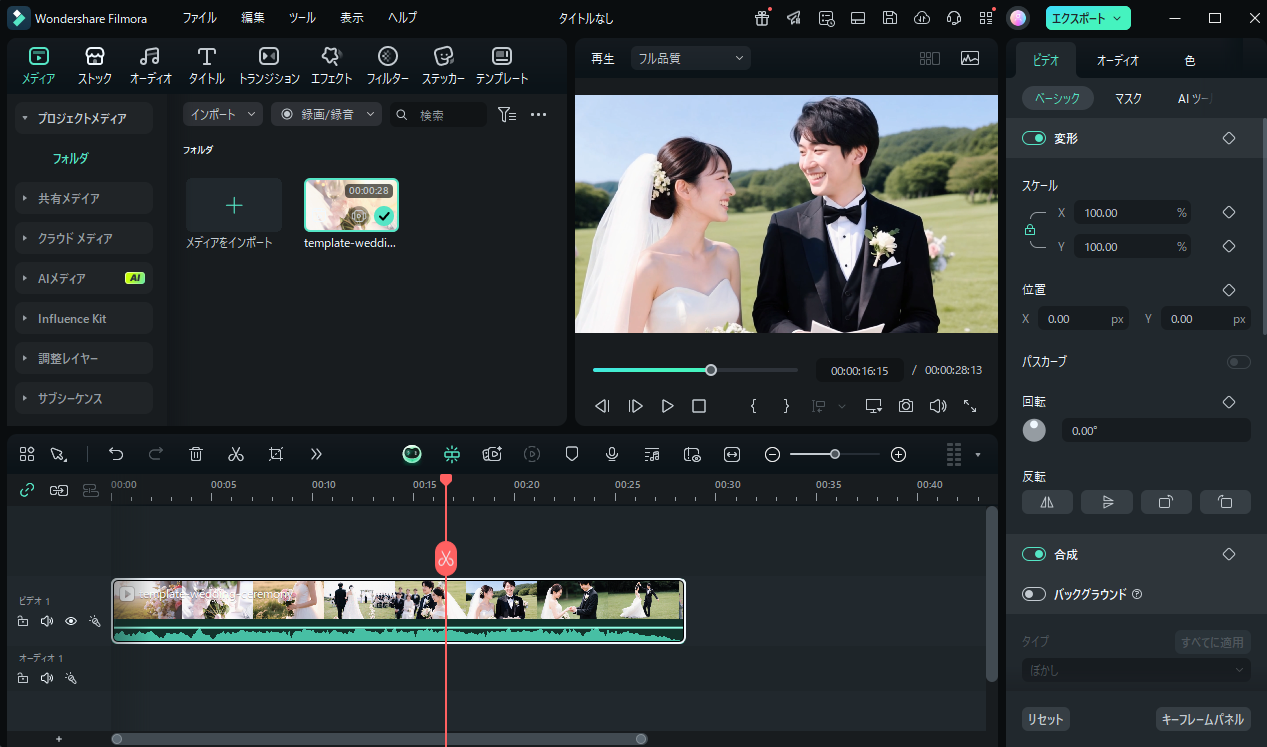
Task: Toggle visibility eye on ビデオ 1 track
Action: (71, 621)
